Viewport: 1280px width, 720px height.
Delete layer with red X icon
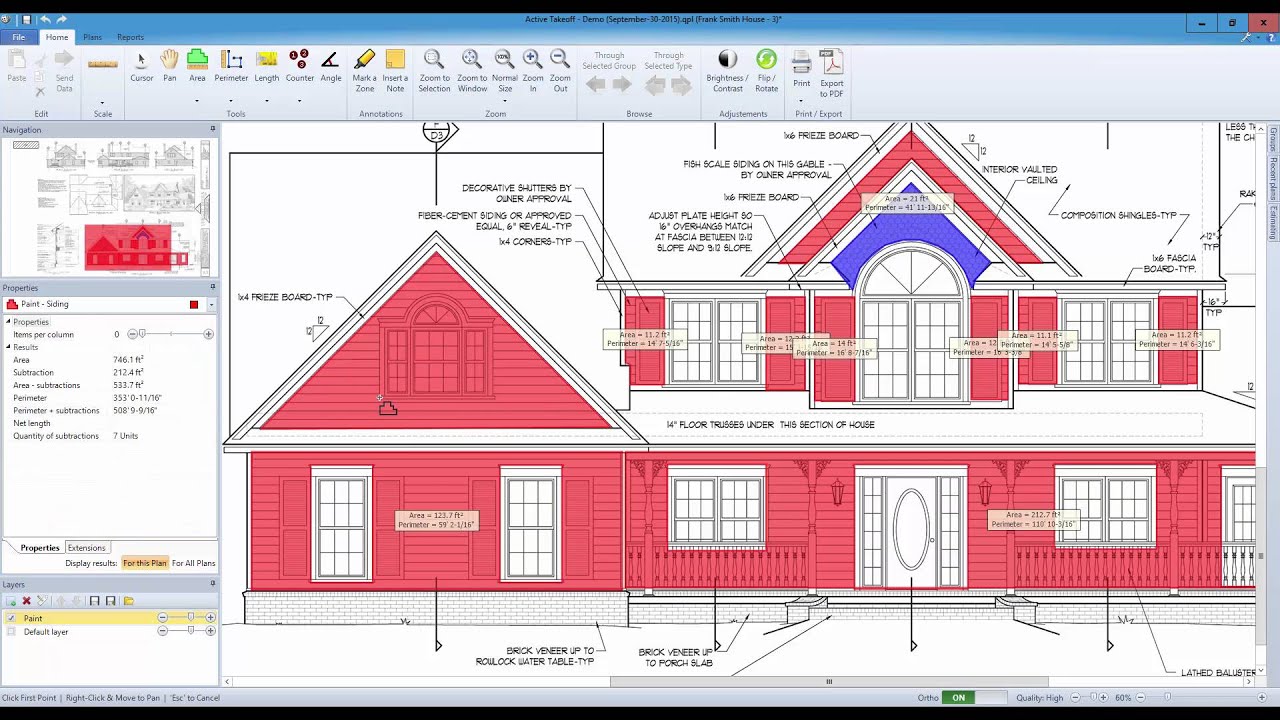click(x=27, y=601)
